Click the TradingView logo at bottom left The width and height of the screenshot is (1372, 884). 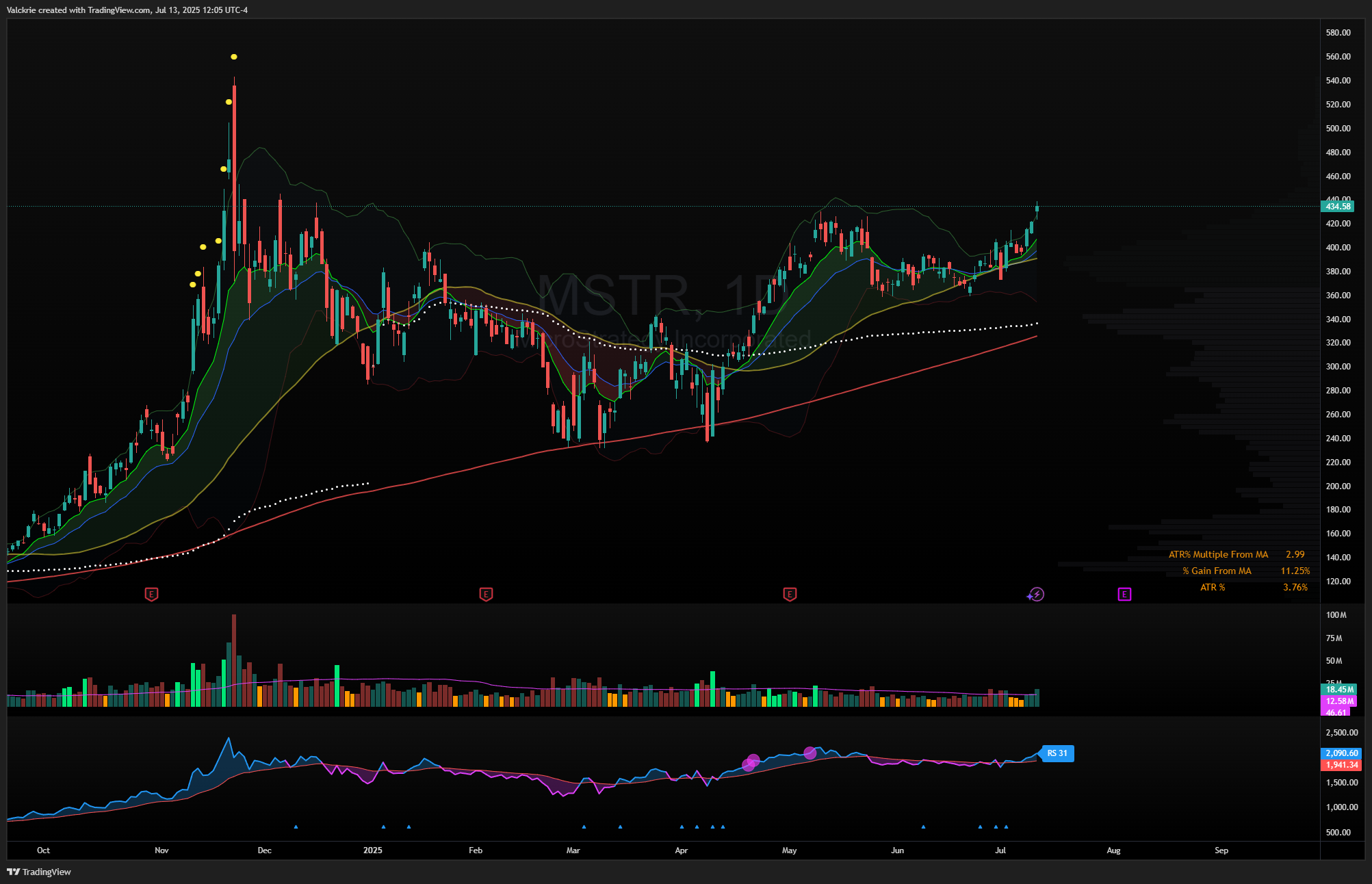[x=39, y=872]
